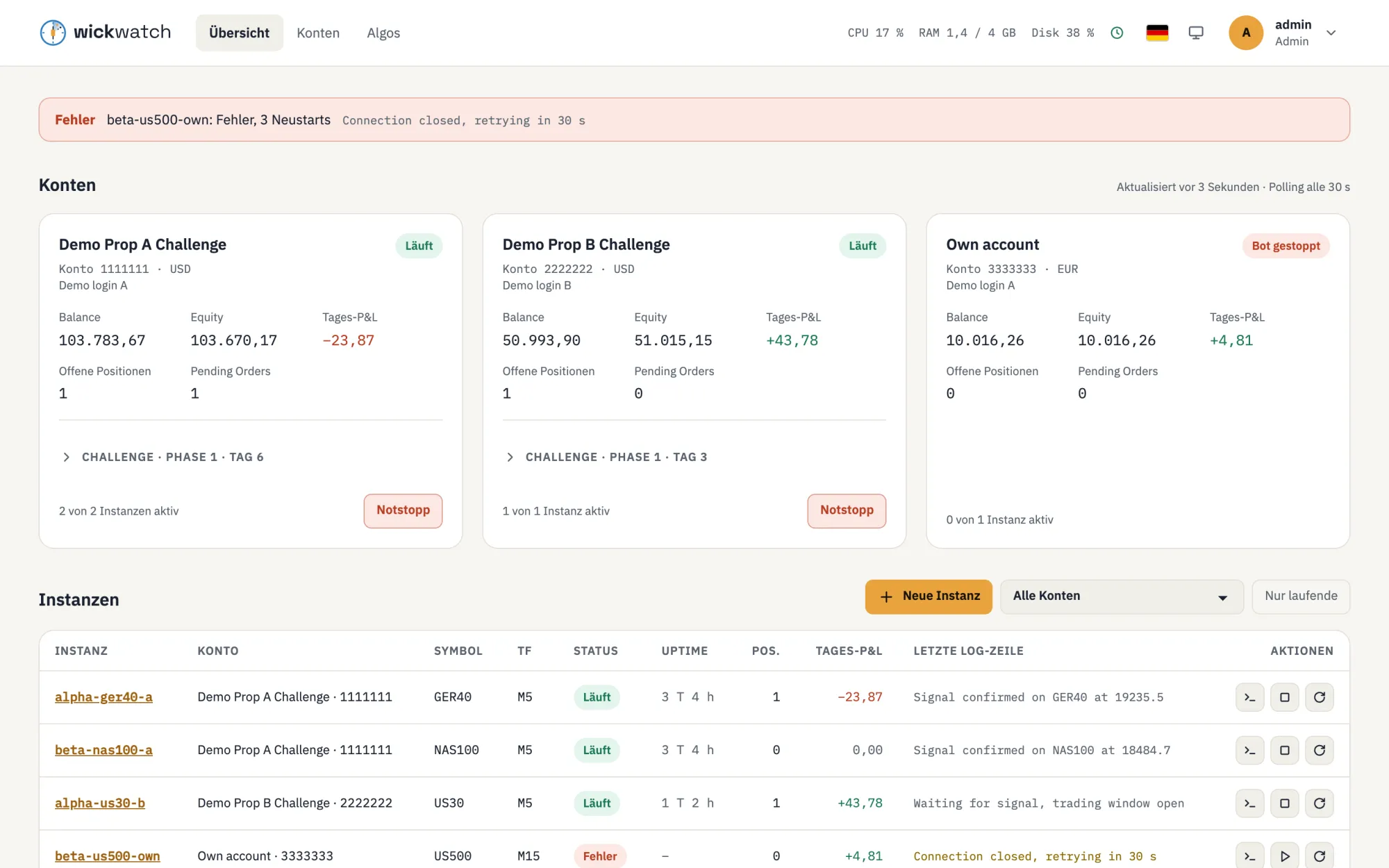Open the Alle Konten dropdown
This screenshot has height=868, width=1389.
[1122, 596]
